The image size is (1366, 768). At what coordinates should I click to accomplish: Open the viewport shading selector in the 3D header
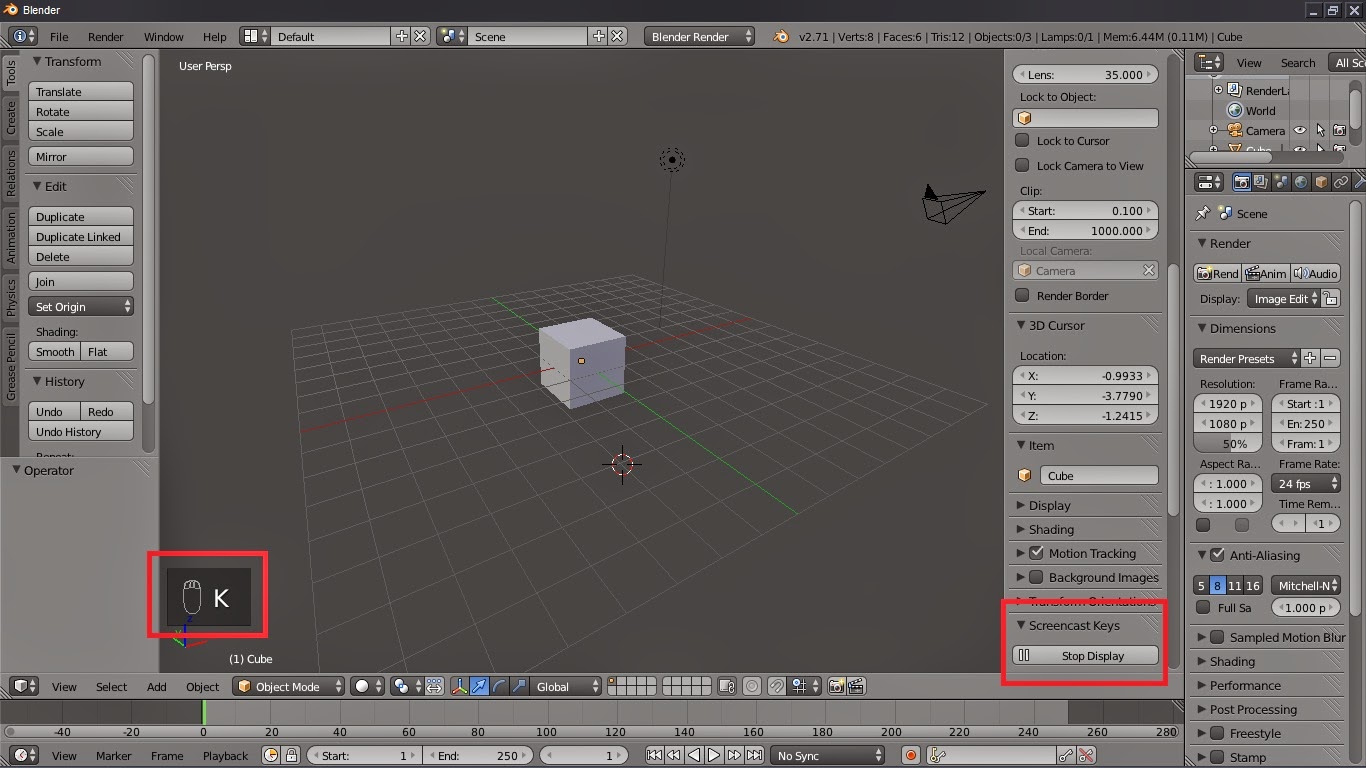tap(367, 686)
